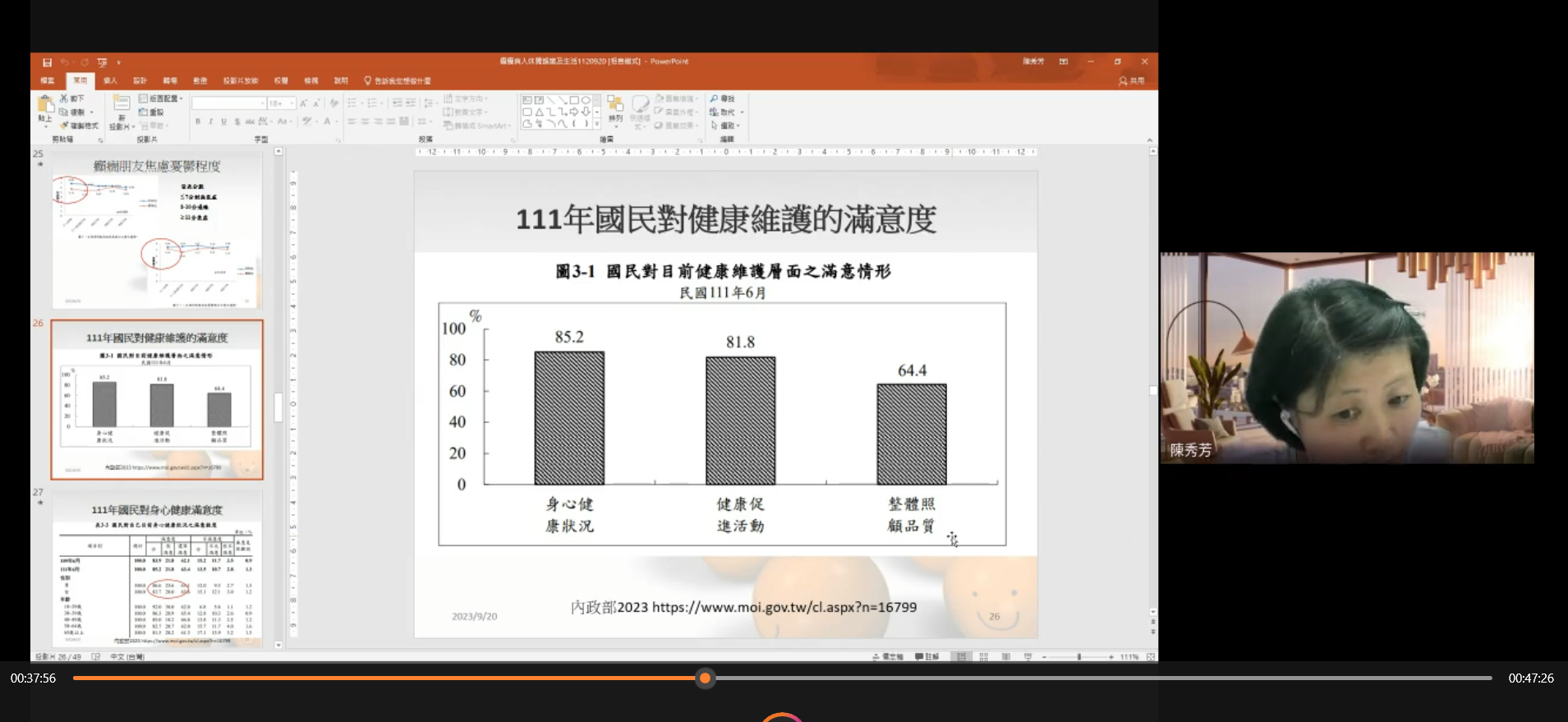
Task: Switch to the Insert ribbon tab
Action: click(x=110, y=80)
